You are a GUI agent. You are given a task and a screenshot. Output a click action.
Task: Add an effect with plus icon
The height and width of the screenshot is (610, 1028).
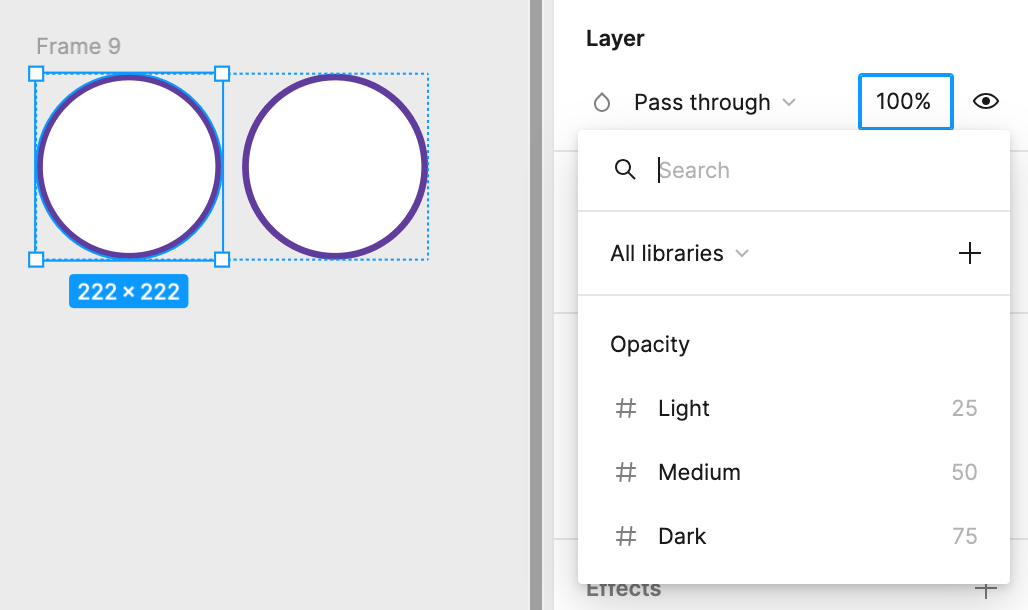[x=985, y=590]
